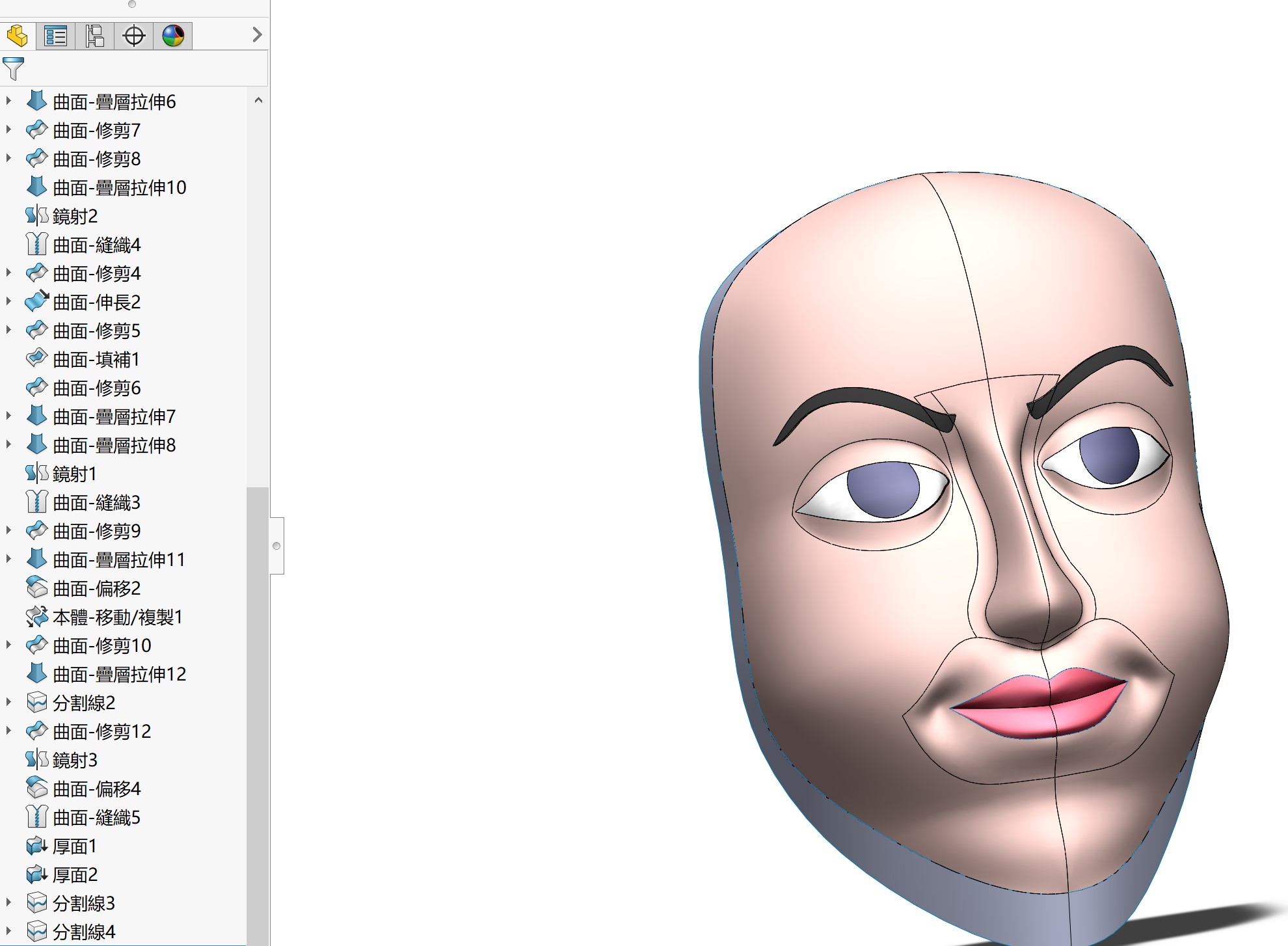Expand the 曲面-修剪4 tree node
The image size is (1288, 946).
(x=8, y=273)
